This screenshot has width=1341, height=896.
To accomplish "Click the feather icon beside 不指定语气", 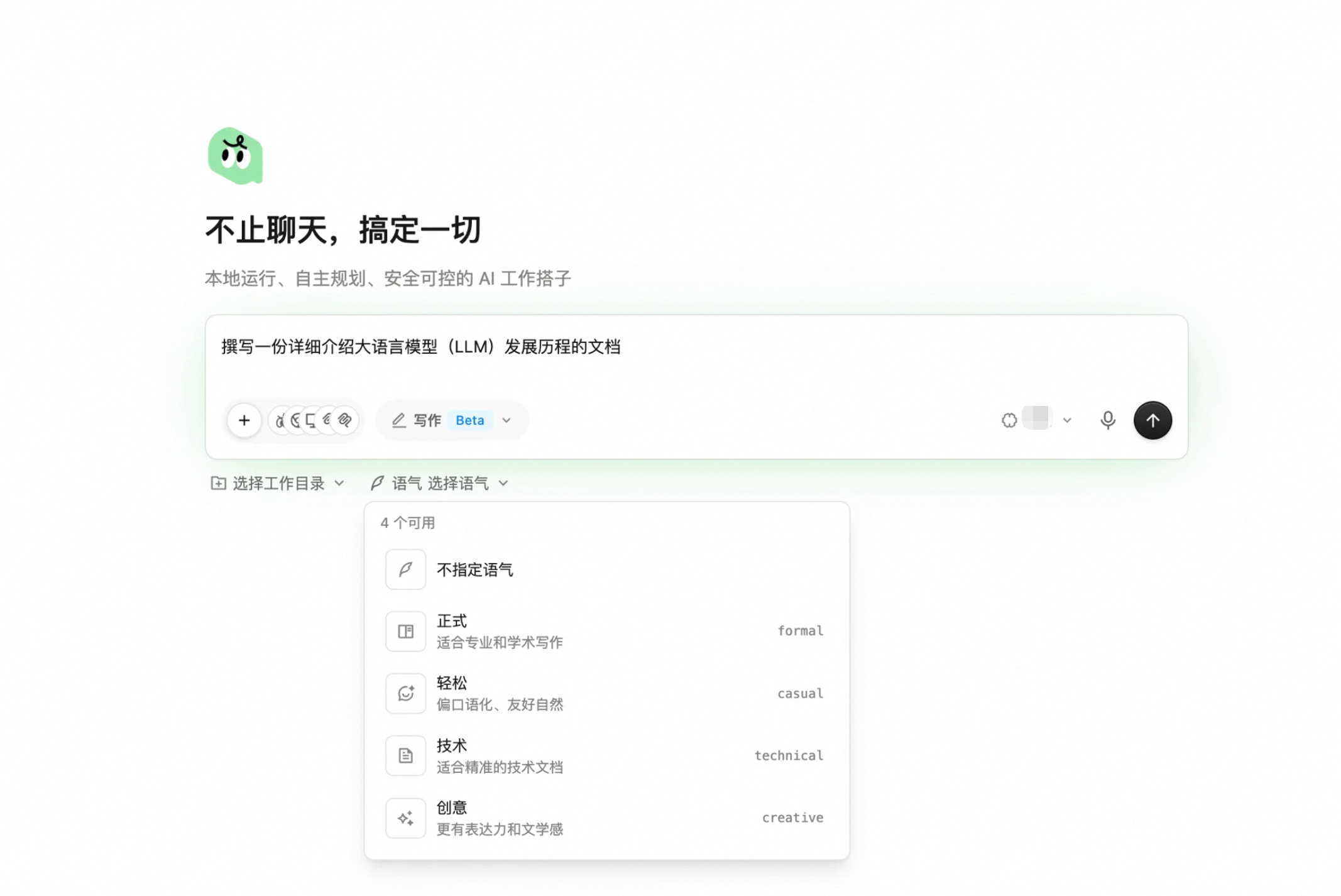I will (405, 569).
